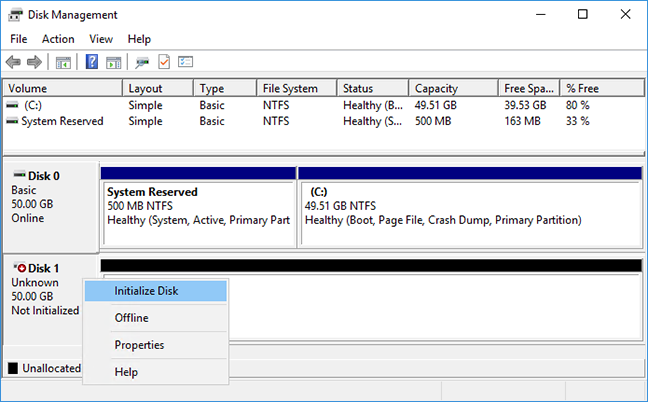
Task: Click the checkmark Properties toolbar icon
Action: [x=164, y=62]
